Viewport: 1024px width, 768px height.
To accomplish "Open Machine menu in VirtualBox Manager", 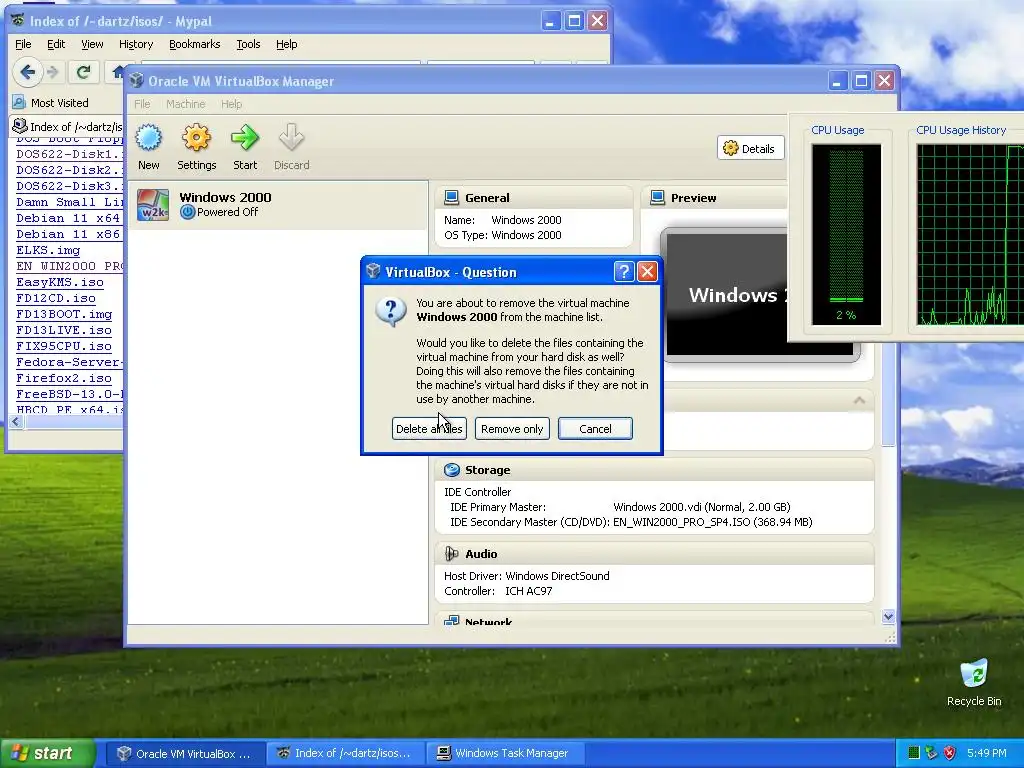I will (185, 104).
